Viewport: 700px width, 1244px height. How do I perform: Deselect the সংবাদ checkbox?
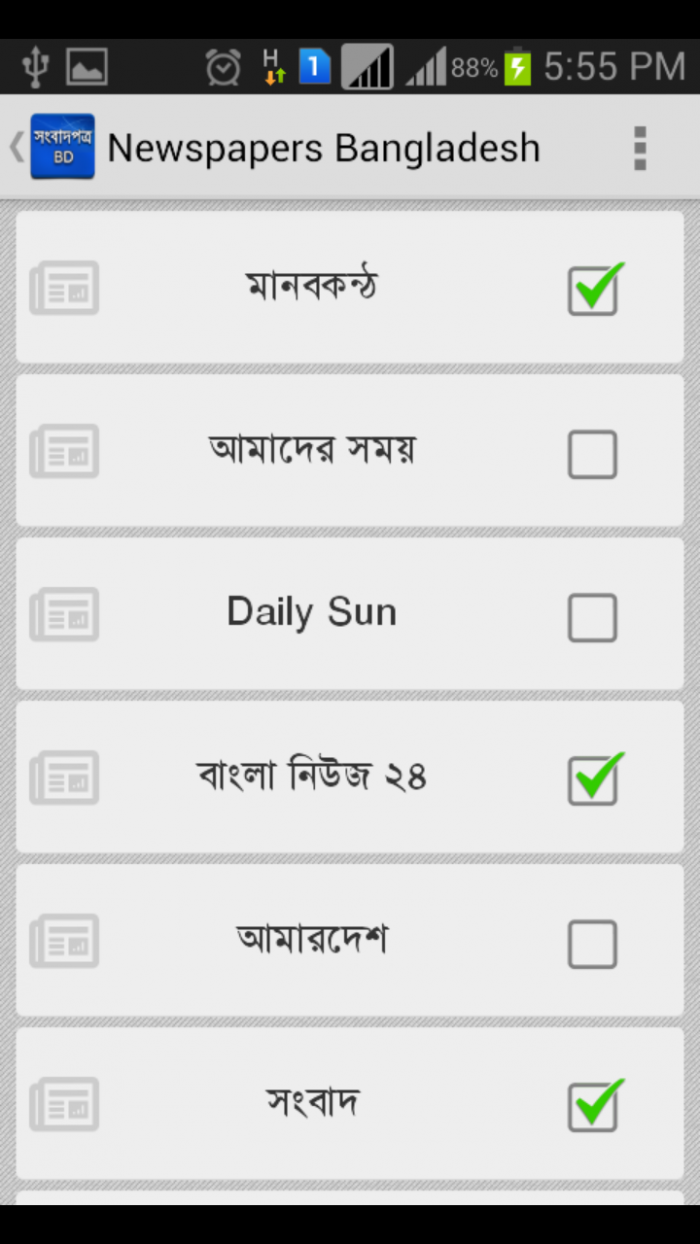pyautogui.click(x=593, y=1106)
